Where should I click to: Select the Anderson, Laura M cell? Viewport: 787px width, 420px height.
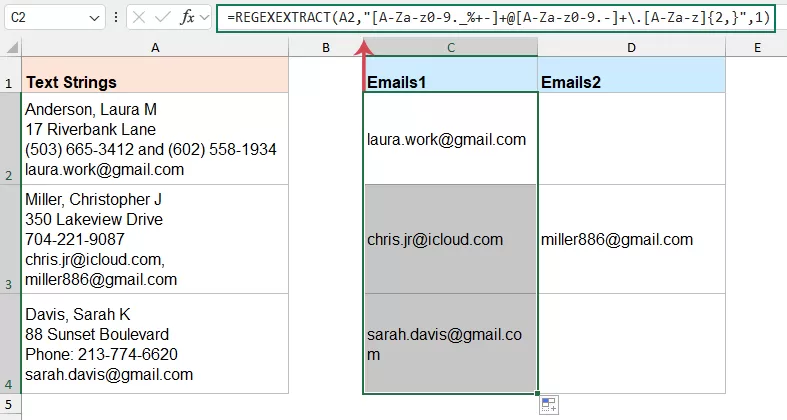coord(155,138)
